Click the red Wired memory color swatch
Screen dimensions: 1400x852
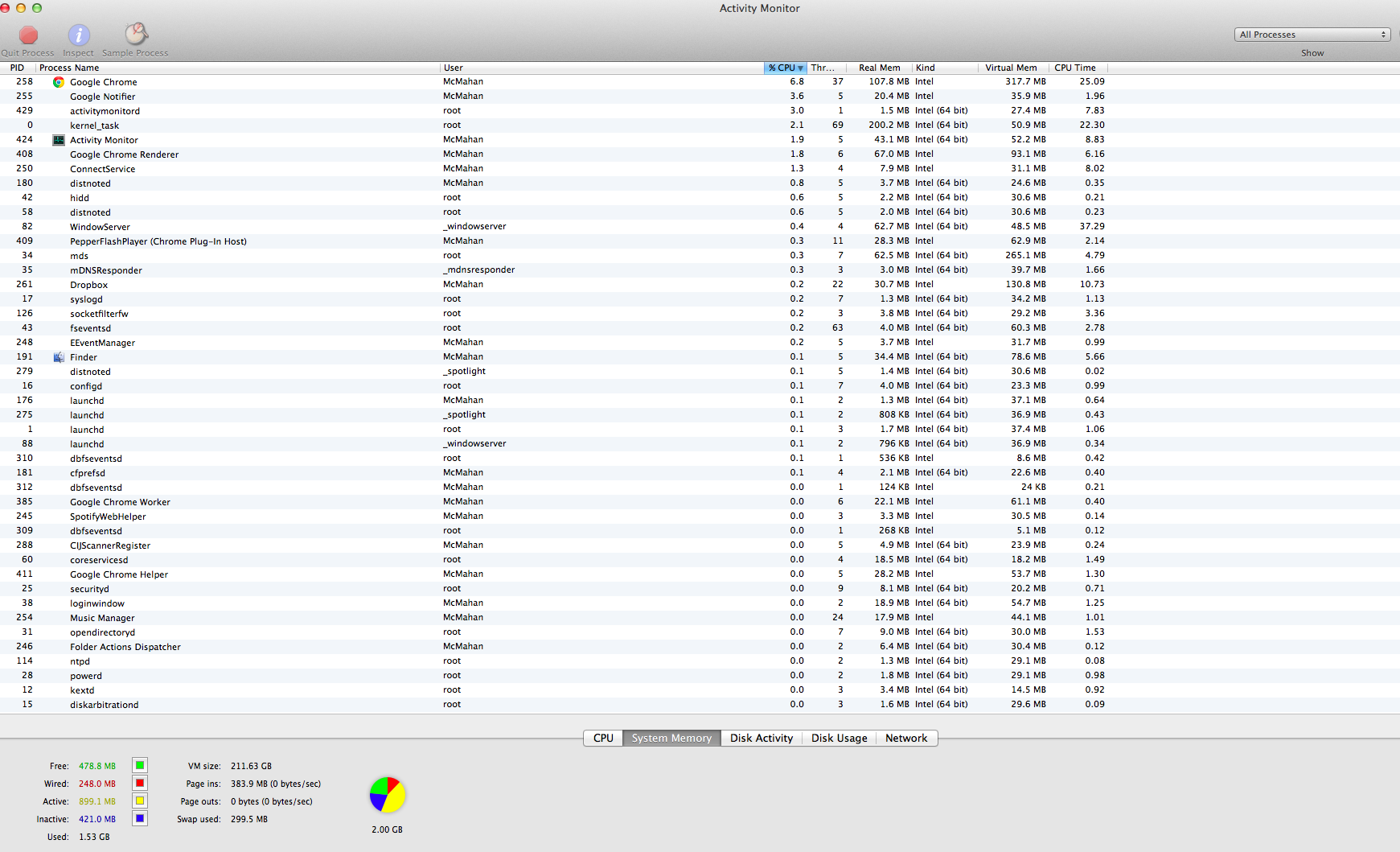coord(140,784)
